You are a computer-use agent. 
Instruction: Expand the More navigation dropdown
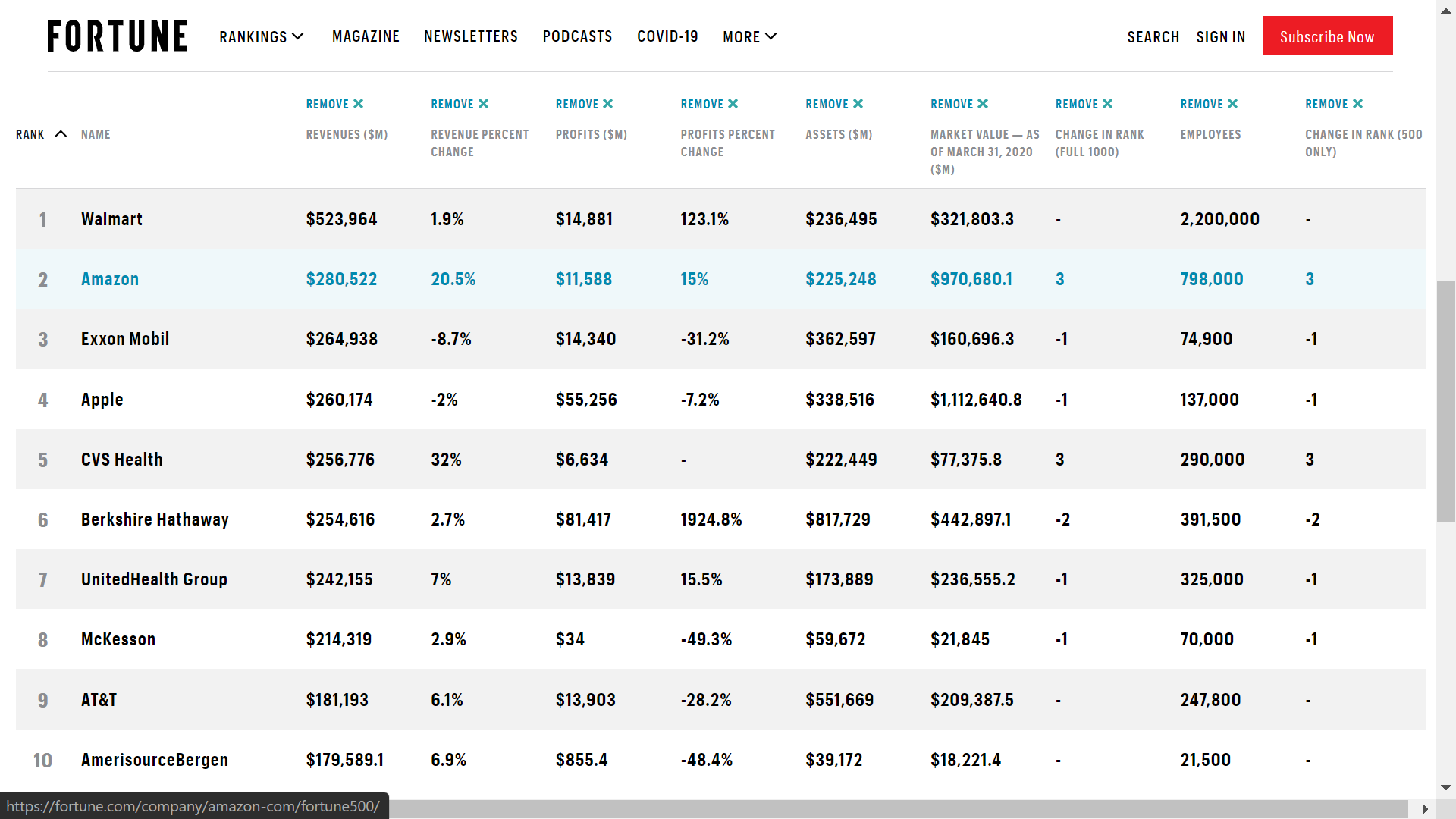click(749, 36)
